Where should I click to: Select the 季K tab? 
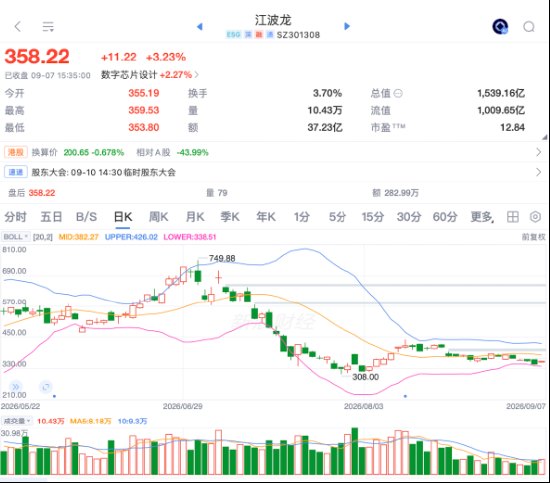230,217
